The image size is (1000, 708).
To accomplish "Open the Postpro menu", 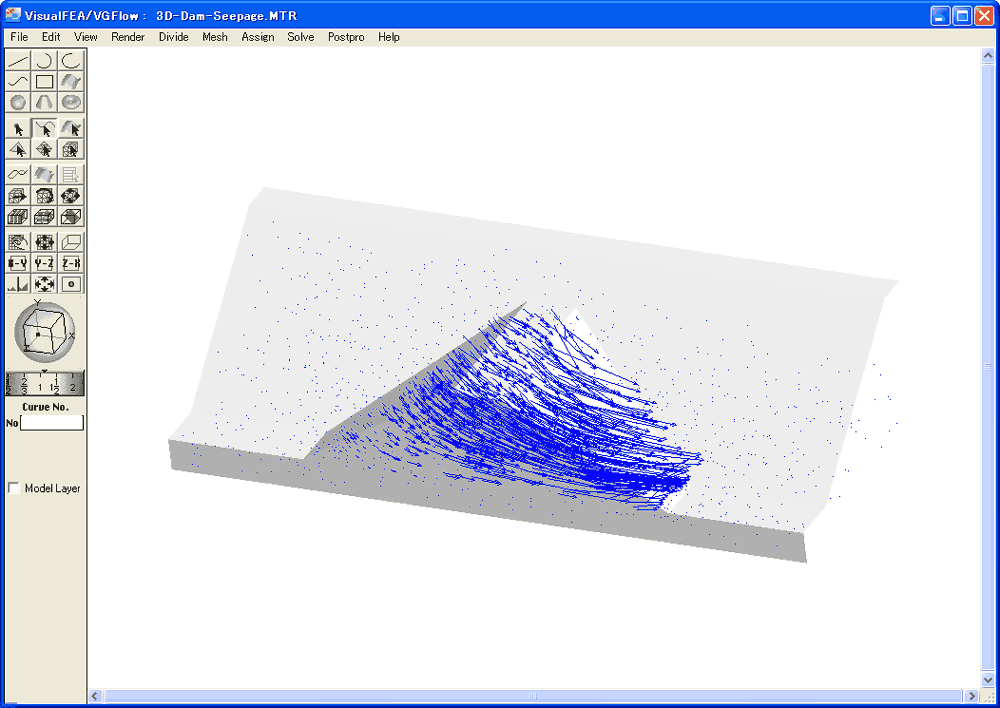I will [346, 37].
